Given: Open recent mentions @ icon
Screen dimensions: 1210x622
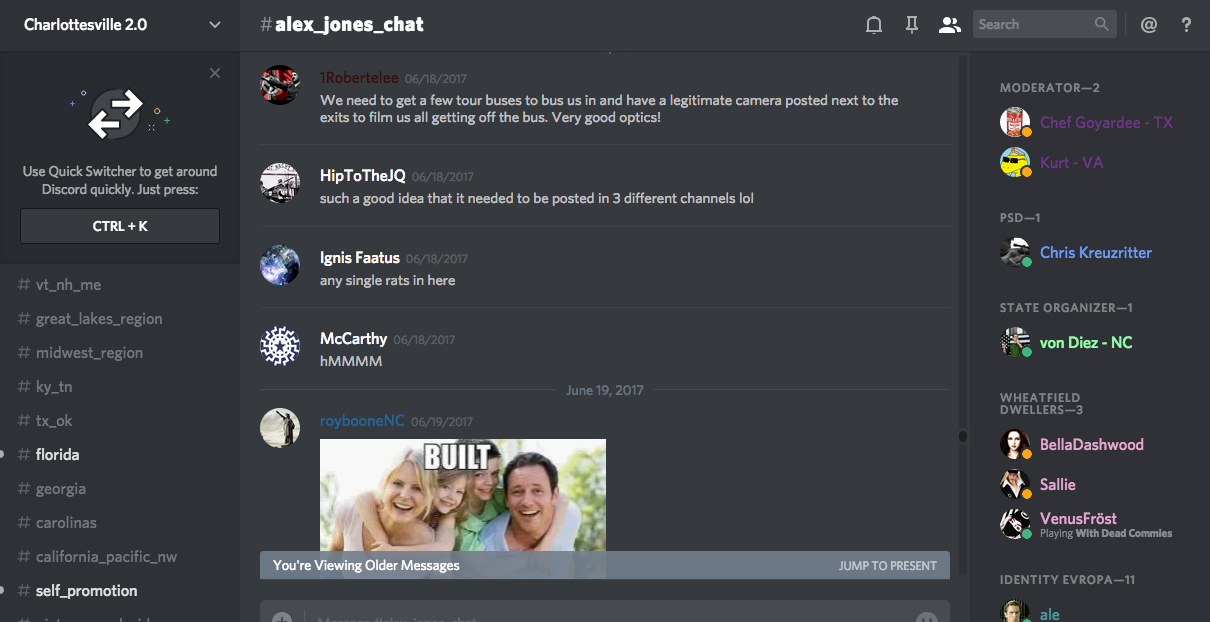Looking at the screenshot, I should coord(1149,25).
